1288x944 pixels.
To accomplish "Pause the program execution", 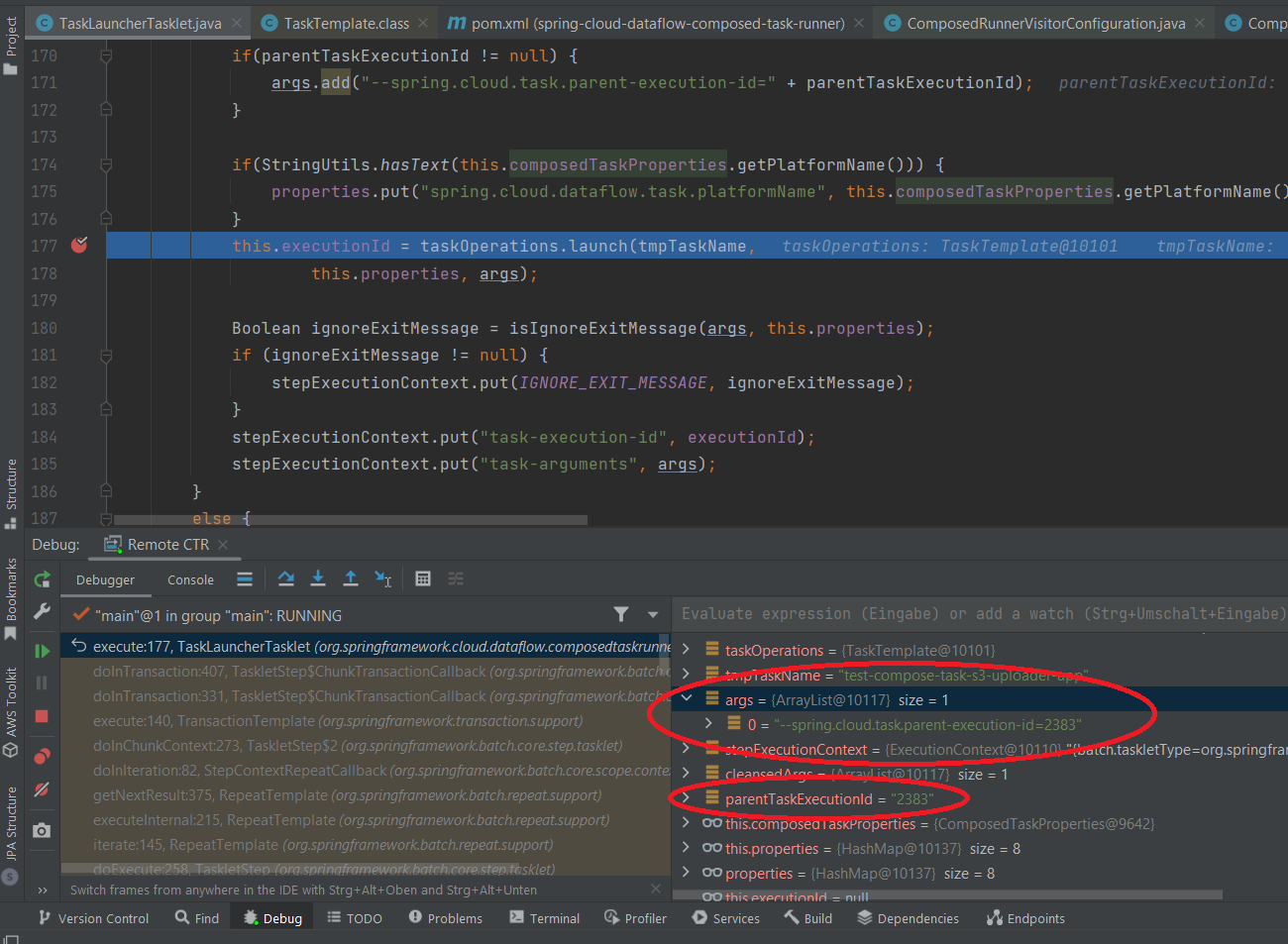I will click(x=42, y=682).
